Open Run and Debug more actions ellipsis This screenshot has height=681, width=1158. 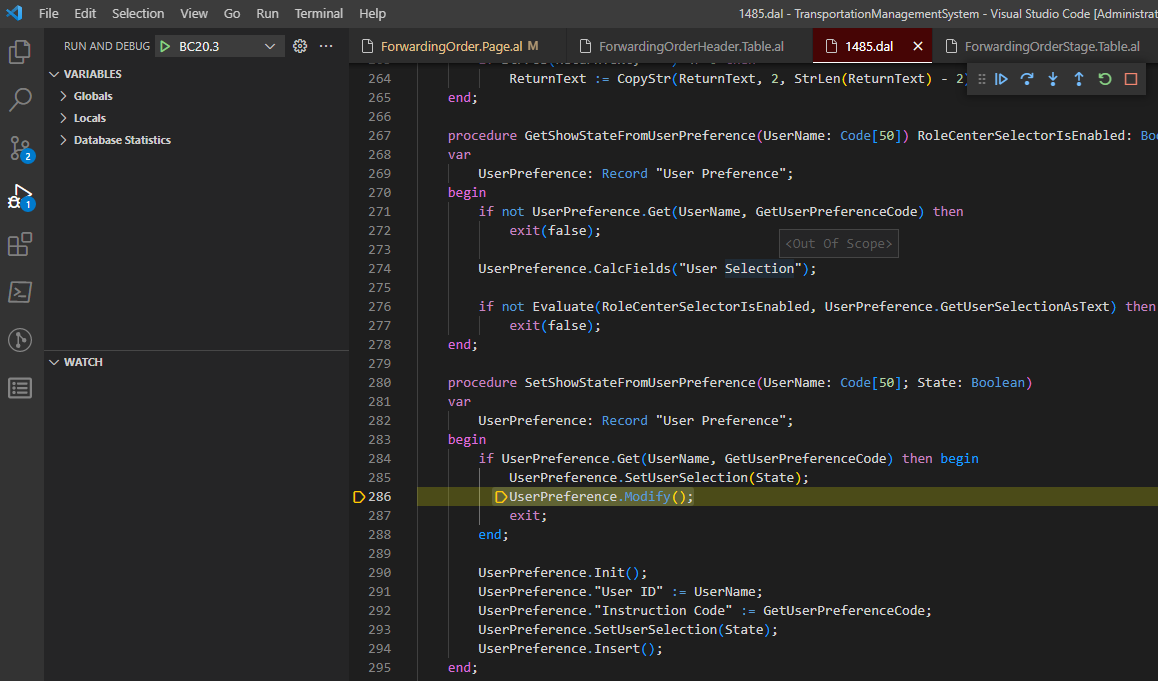click(x=326, y=47)
